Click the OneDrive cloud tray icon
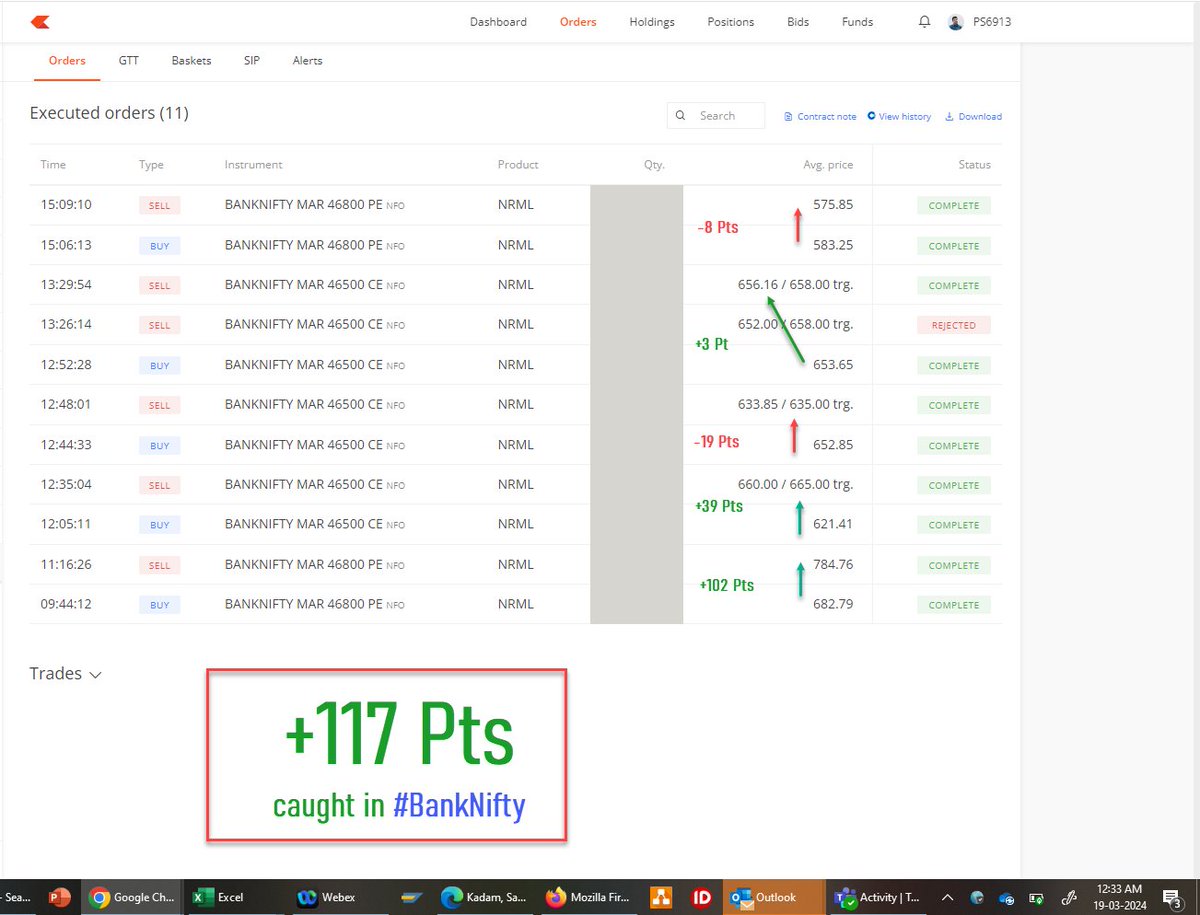Screen dimensions: 1200x915 click(1006, 897)
